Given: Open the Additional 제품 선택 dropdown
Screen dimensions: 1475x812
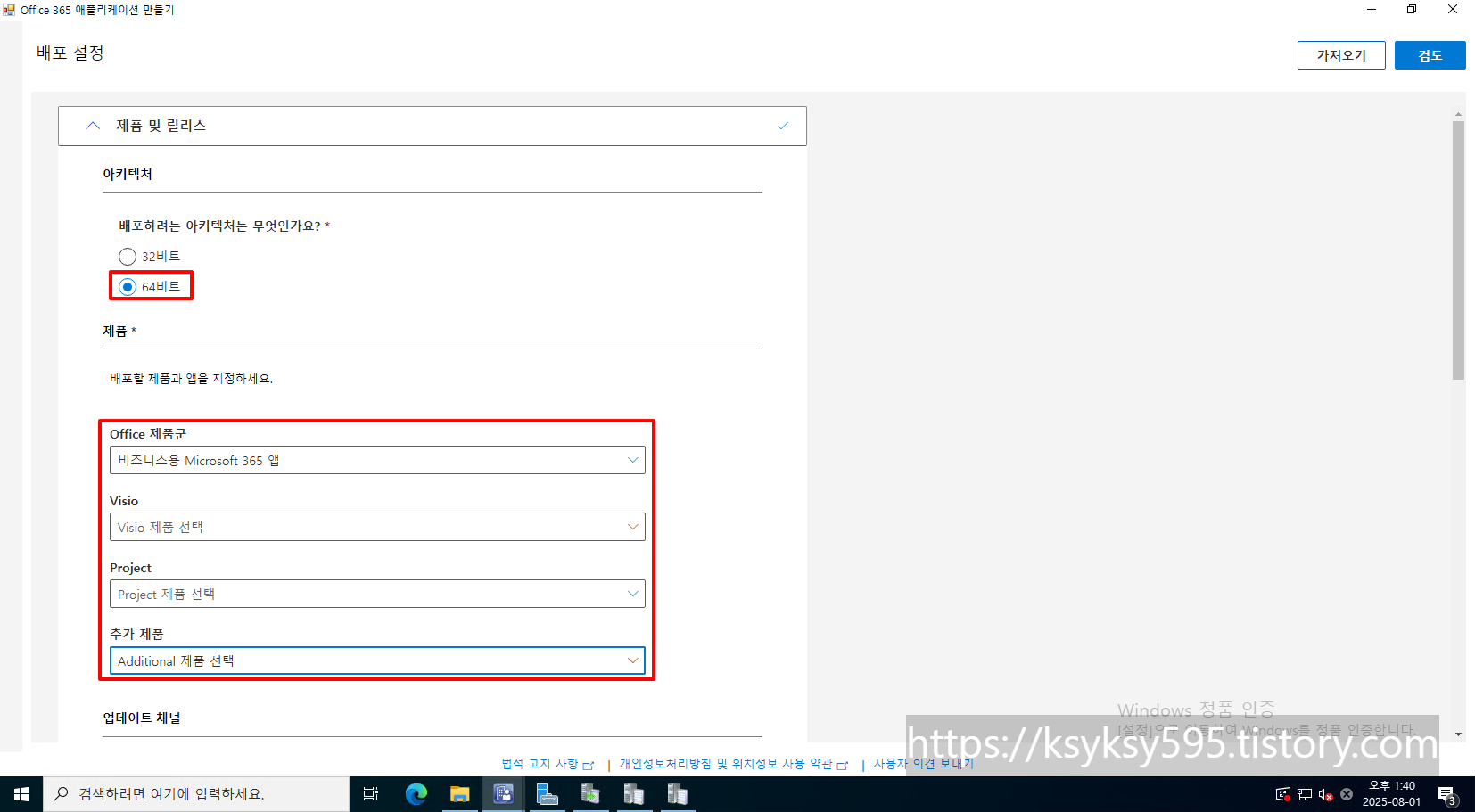Looking at the screenshot, I should 377,660.
